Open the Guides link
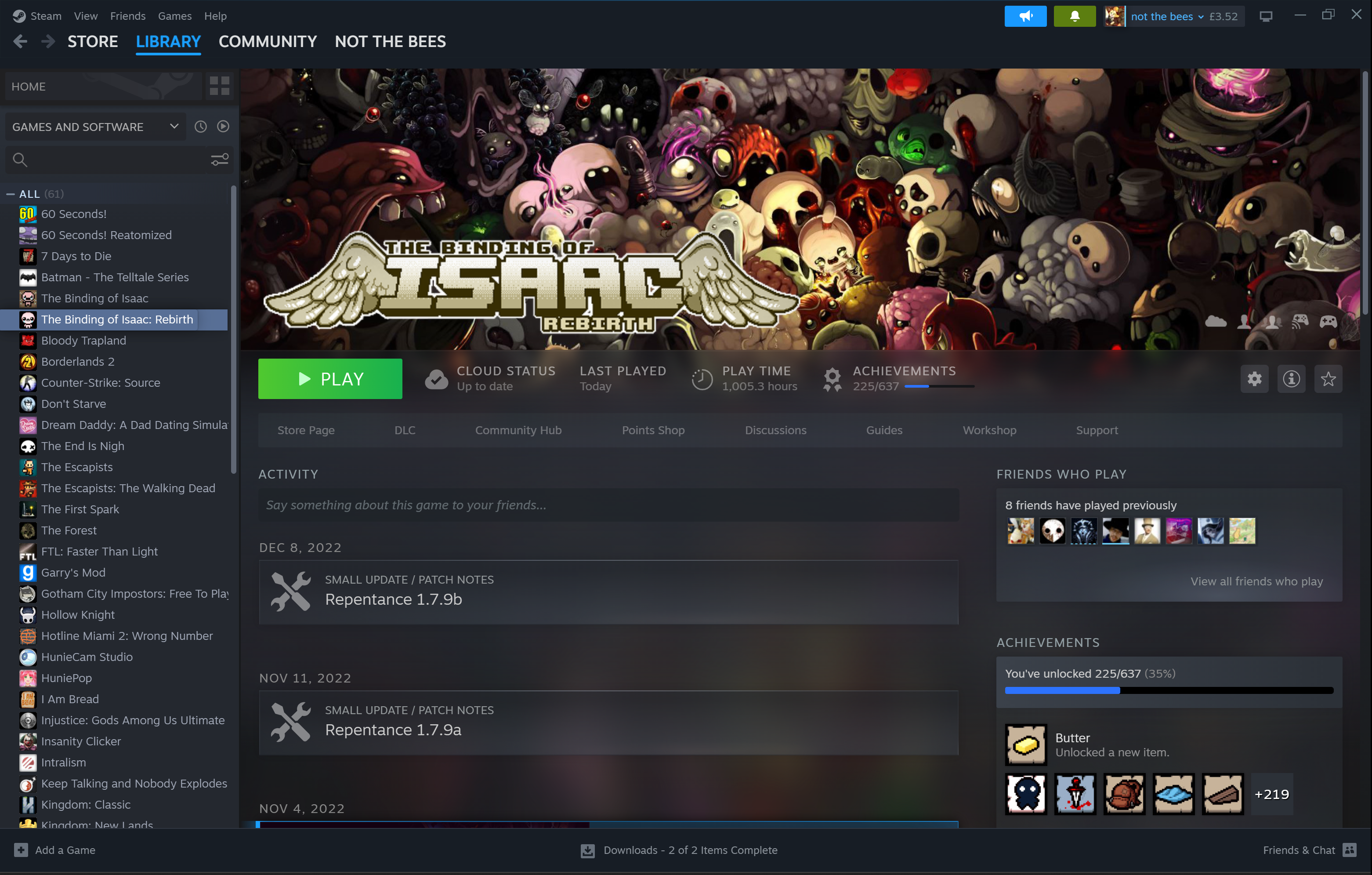This screenshot has height=875, width=1372. tap(884, 430)
